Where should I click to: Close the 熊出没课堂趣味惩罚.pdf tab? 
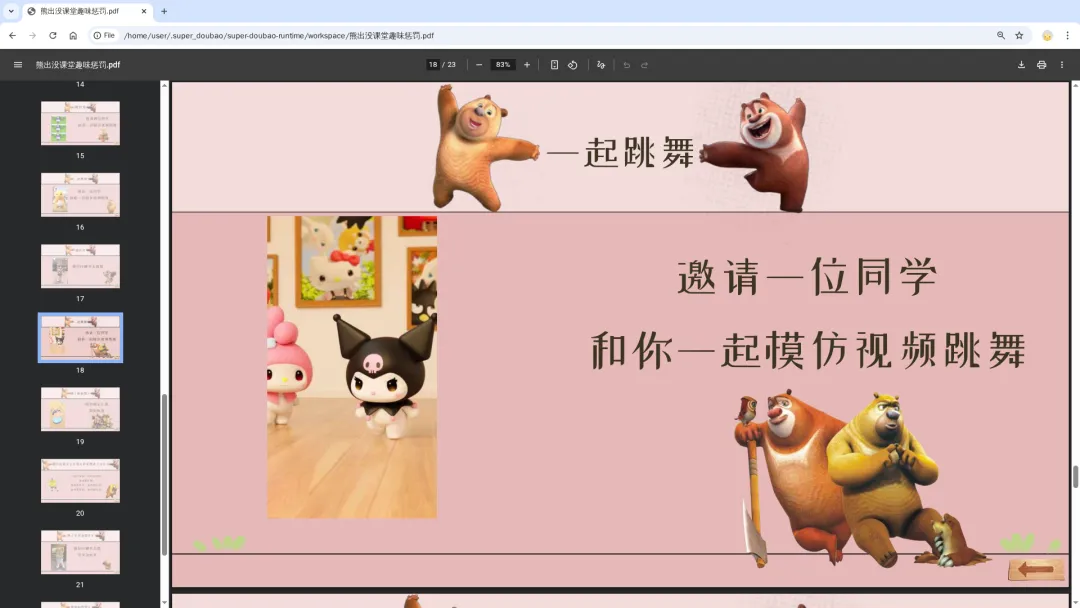tap(143, 11)
